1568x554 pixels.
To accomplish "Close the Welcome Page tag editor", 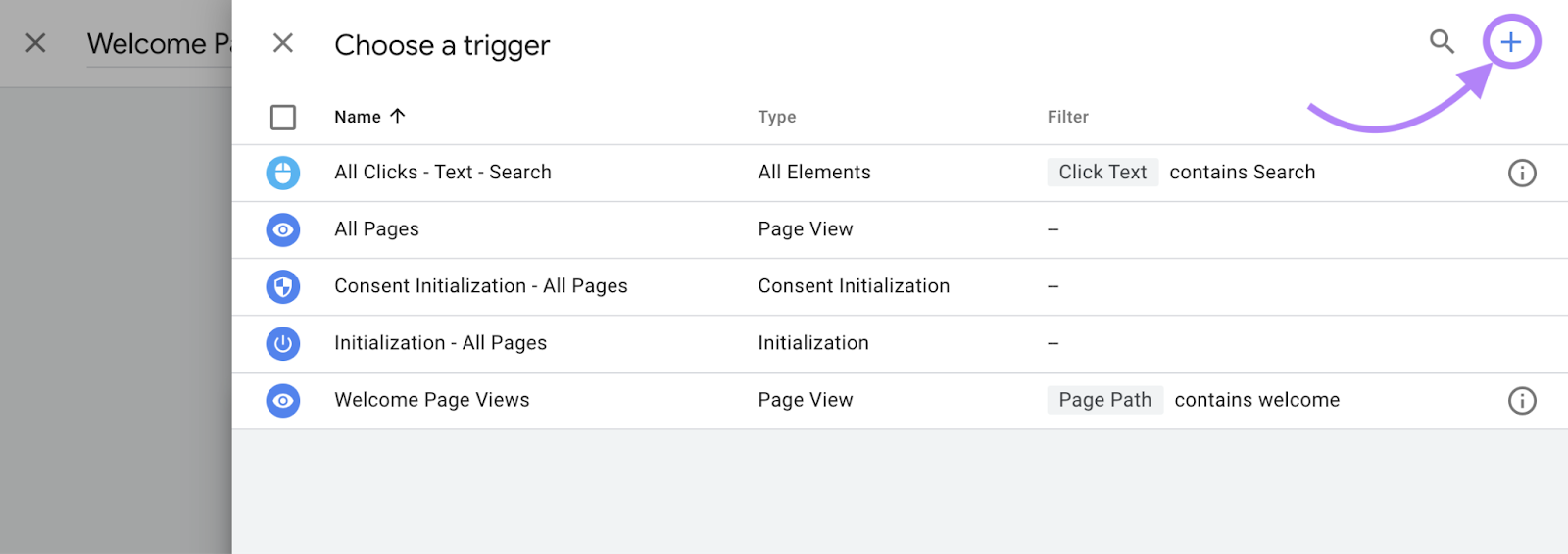I will coord(35,43).
